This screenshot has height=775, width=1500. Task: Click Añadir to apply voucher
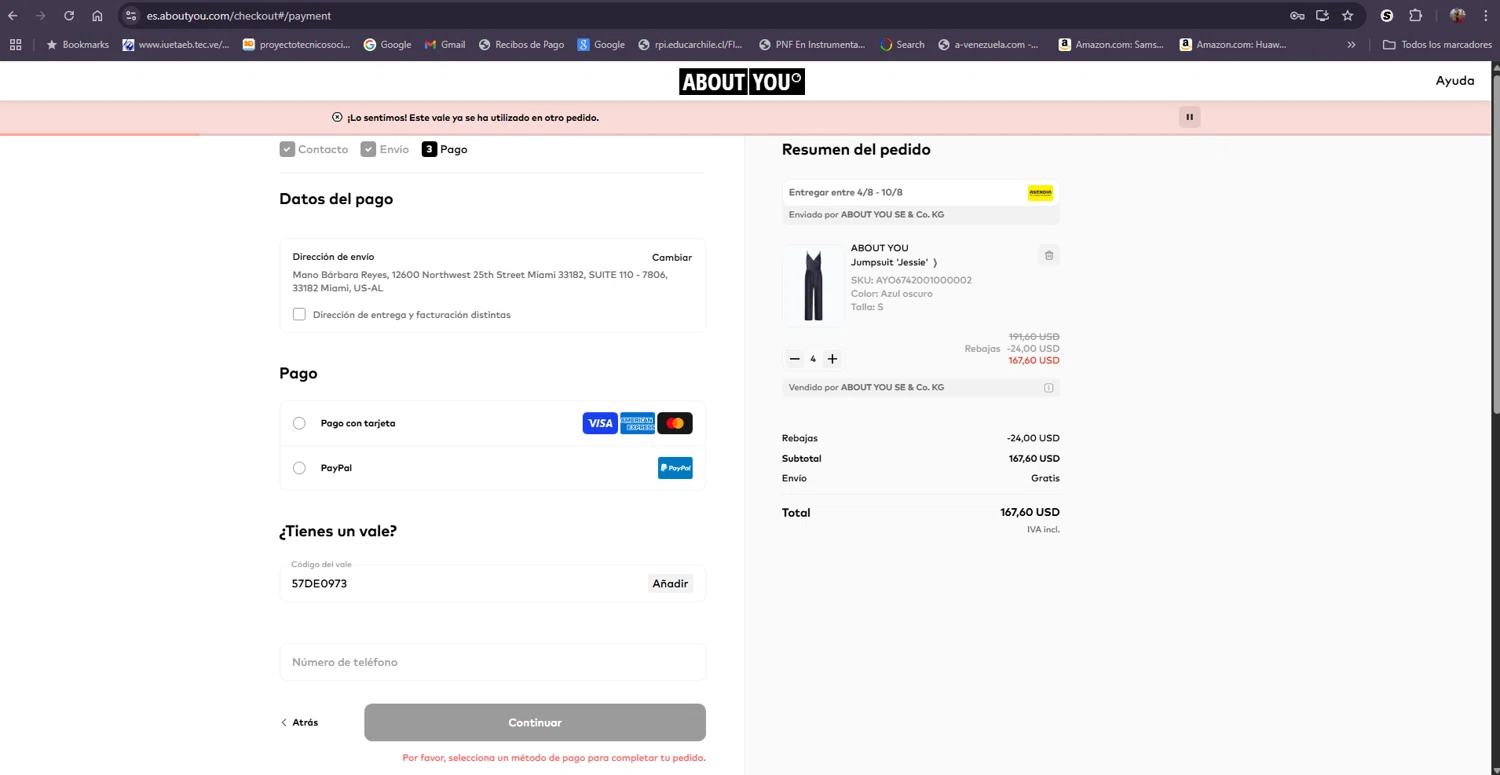tap(670, 584)
